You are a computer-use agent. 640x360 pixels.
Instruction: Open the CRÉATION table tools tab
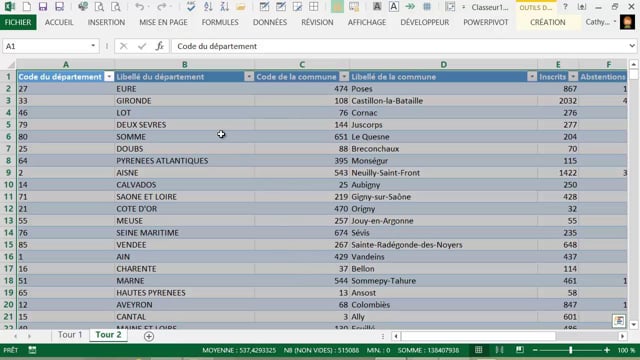(x=547, y=22)
